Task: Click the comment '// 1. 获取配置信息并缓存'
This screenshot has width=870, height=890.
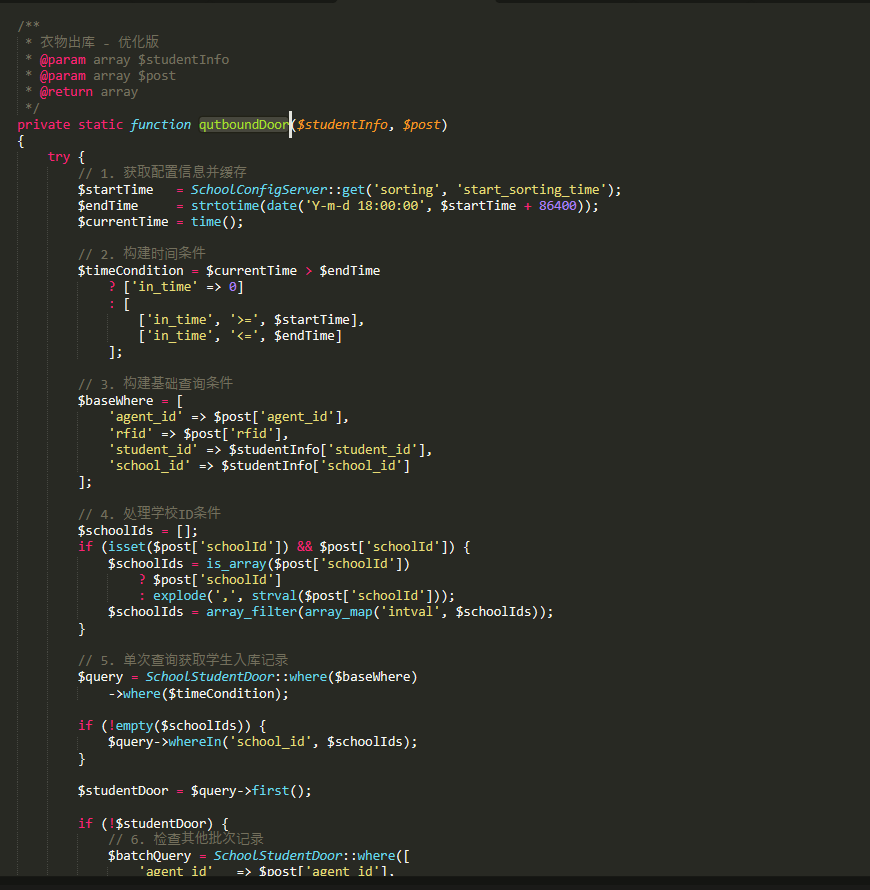Action: [x=162, y=173]
